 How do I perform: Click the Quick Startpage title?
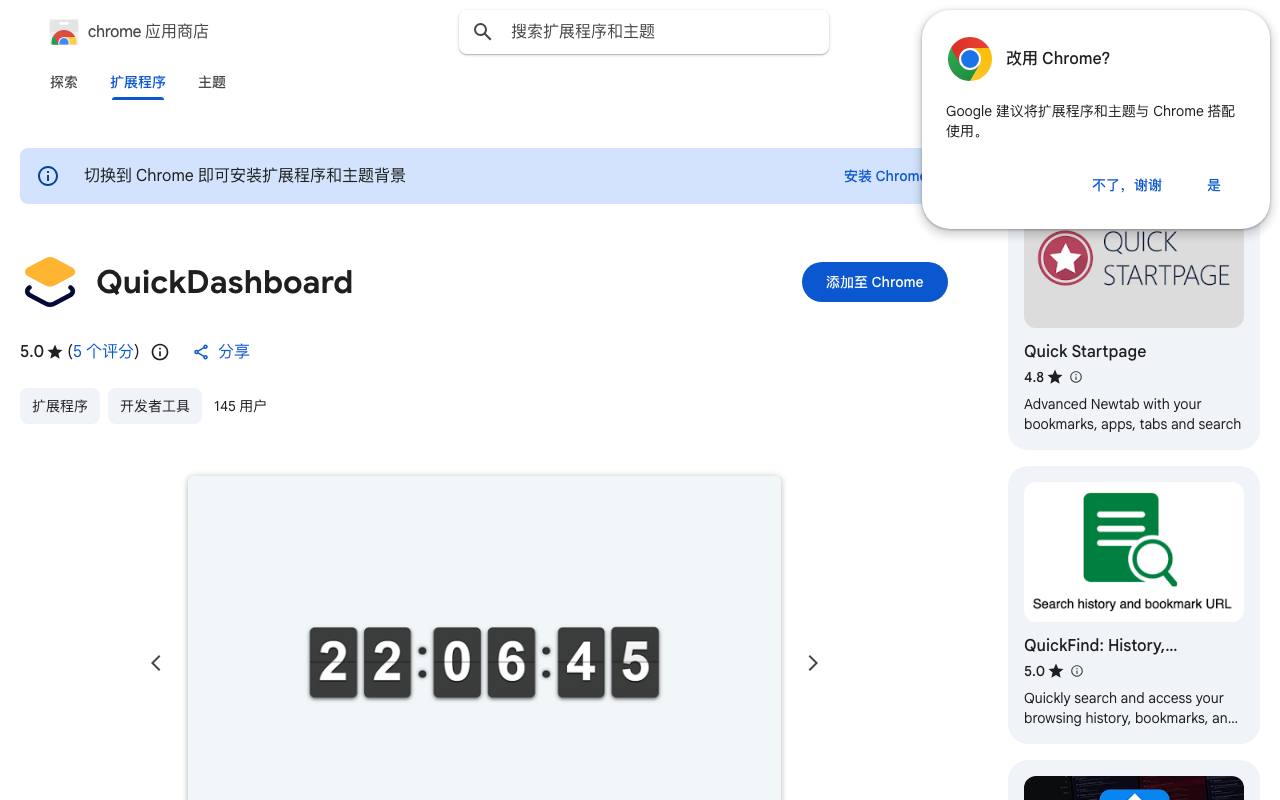pyautogui.click(x=1085, y=351)
